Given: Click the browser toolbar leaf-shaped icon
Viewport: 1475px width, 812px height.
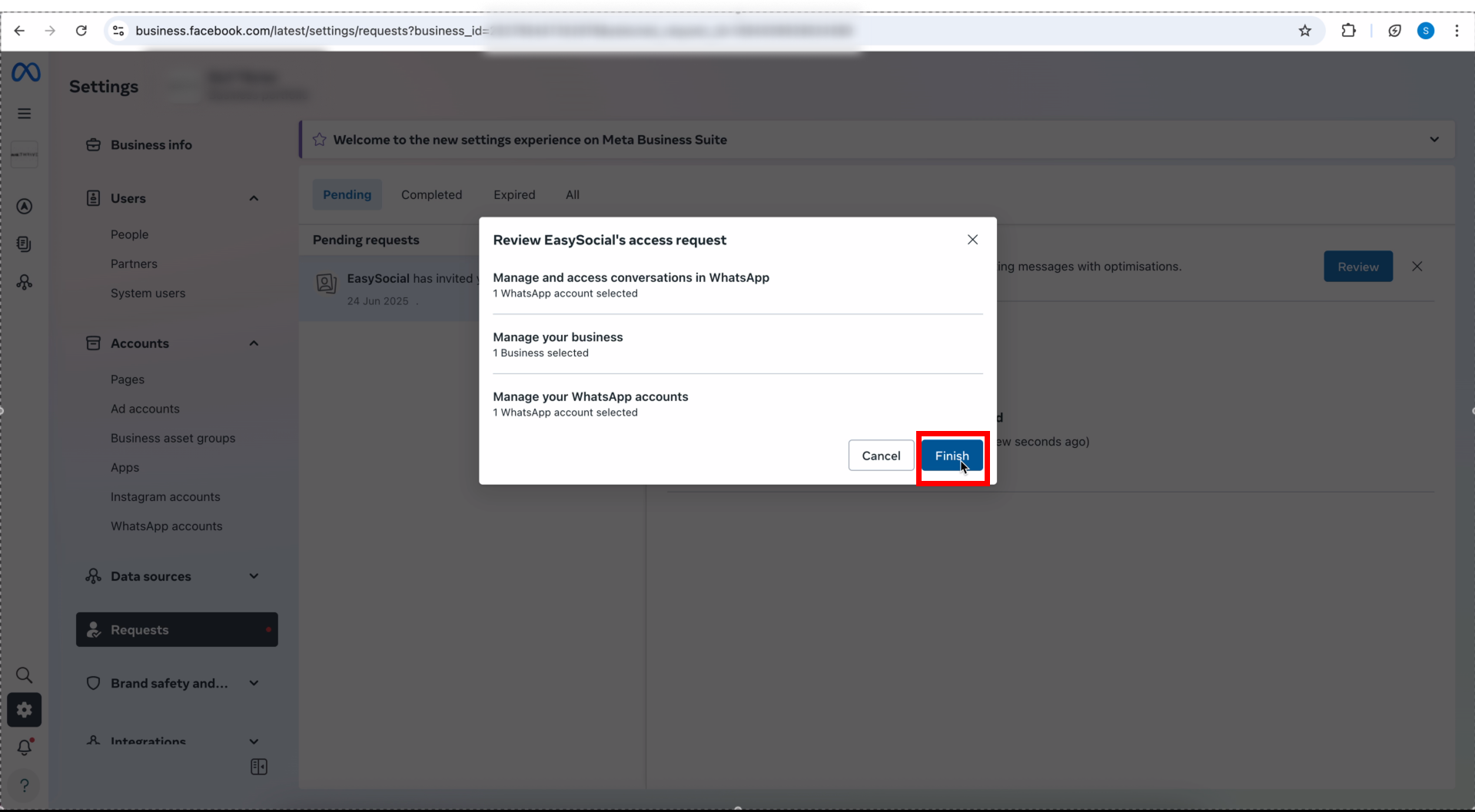Looking at the screenshot, I should point(1394,31).
